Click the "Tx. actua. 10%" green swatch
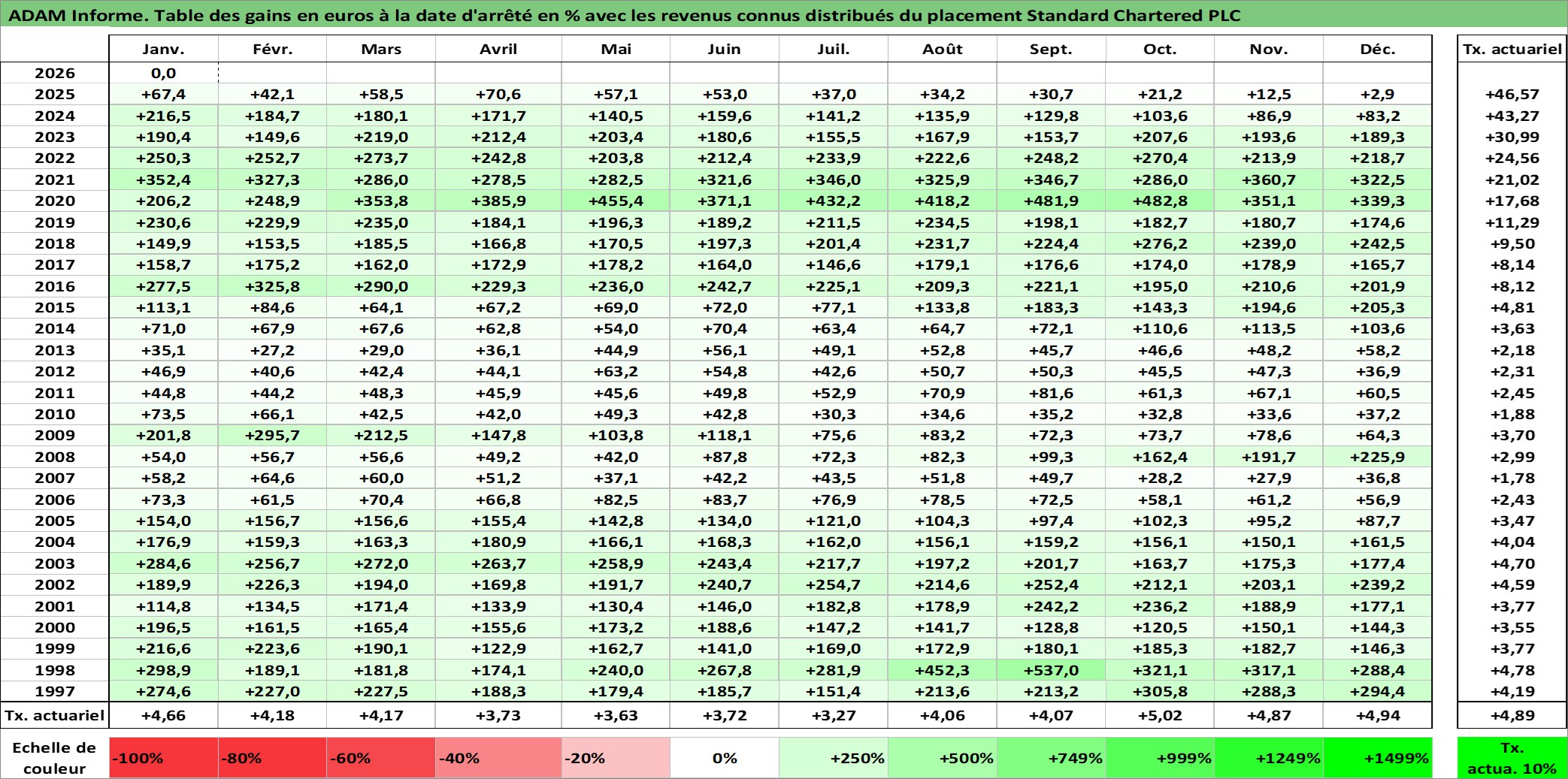The width and height of the screenshot is (1568, 779). pos(1512,758)
